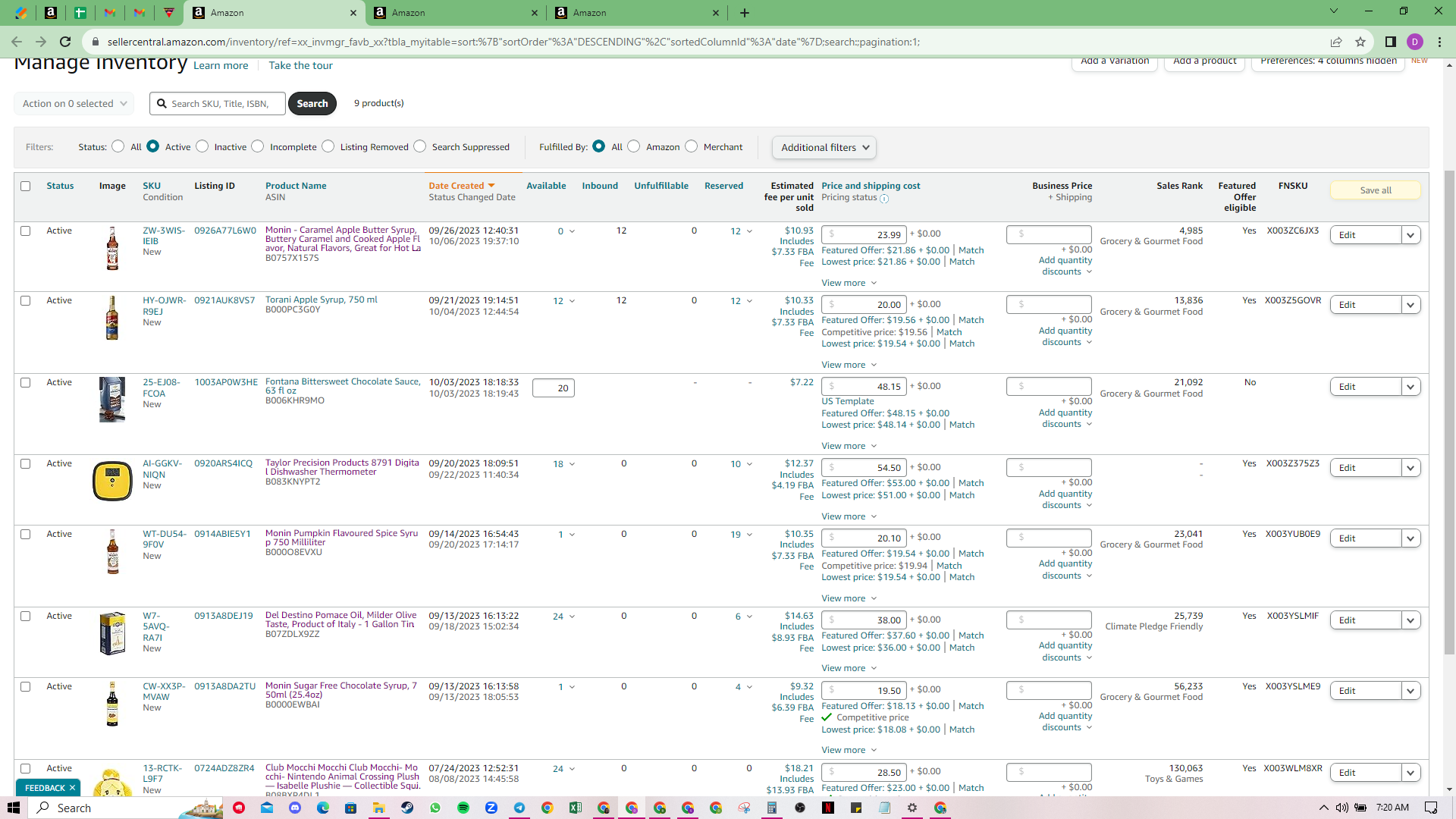The image size is (1456, 819).
Task: Open WhatsApp from the taskbar
Action: coord(435,808)
